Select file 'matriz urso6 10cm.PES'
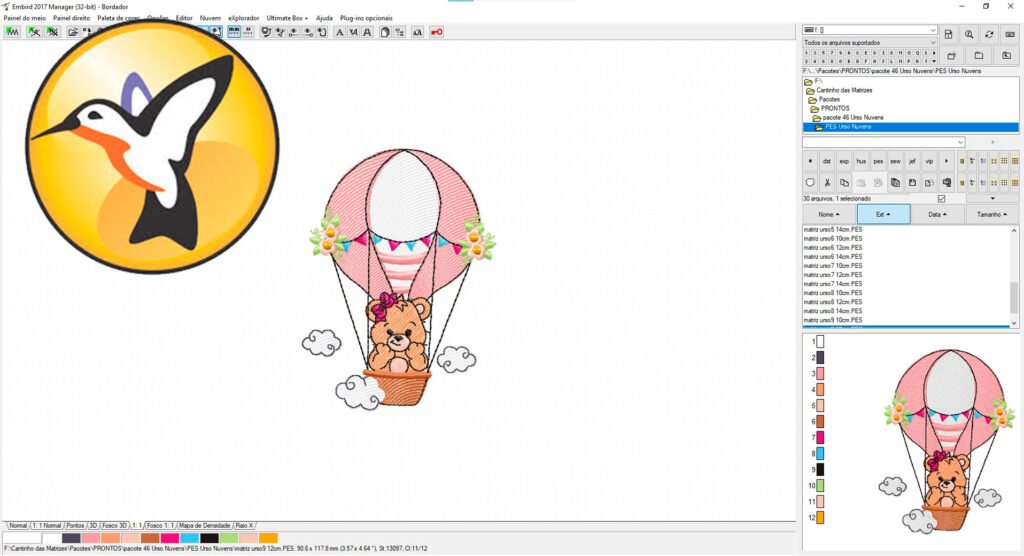The width and height of the screenshot is (1024, 556). (833, 238)
